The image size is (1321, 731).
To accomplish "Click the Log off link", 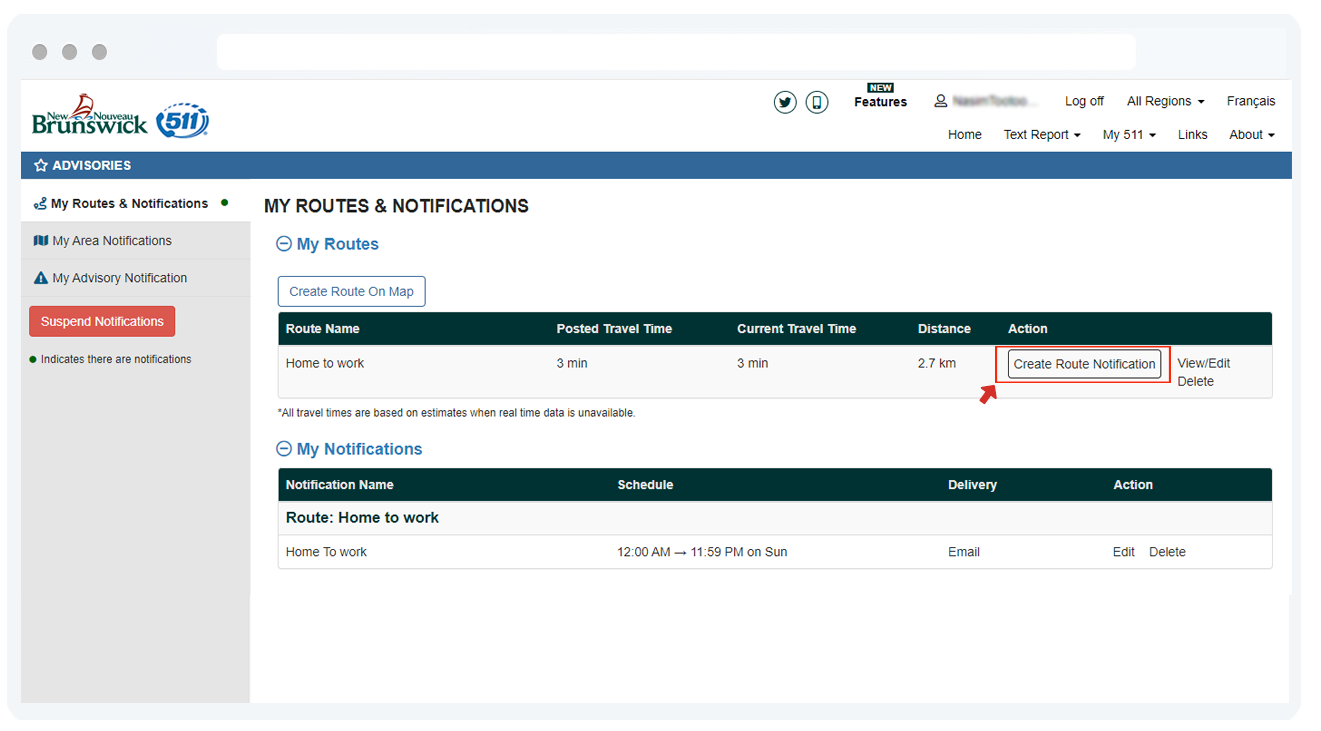I will (x=1084, y=101).
